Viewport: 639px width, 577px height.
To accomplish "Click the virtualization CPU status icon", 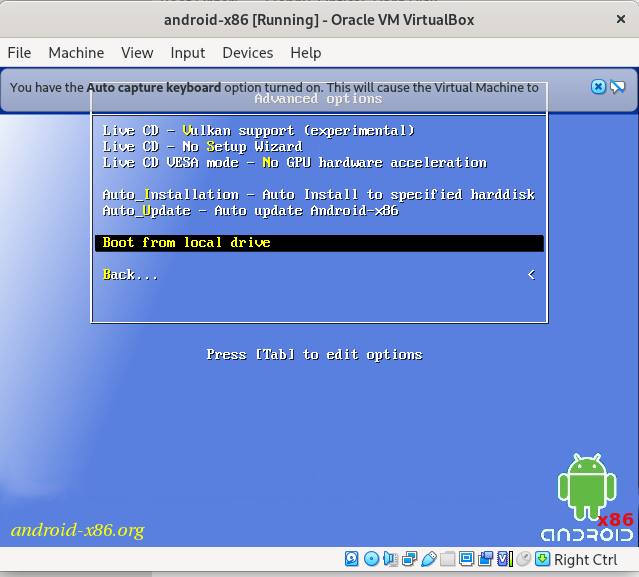I will coord(504,559).
